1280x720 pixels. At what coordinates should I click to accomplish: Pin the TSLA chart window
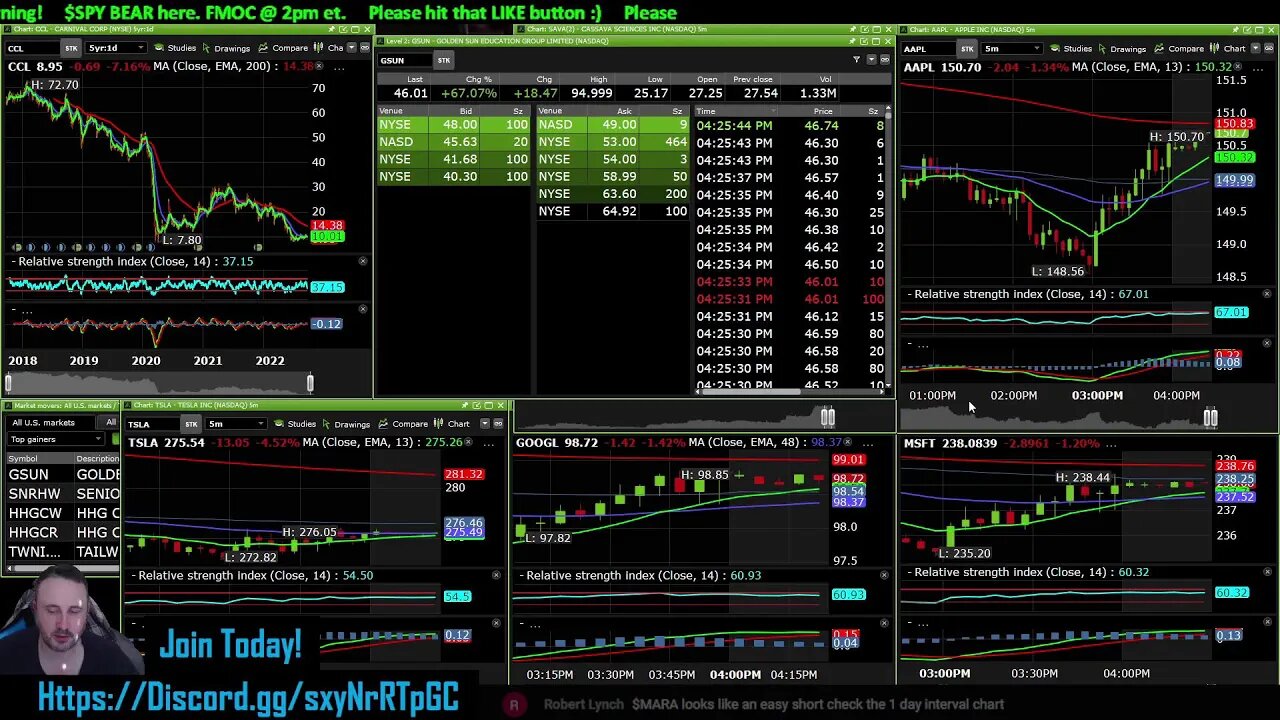(x=464, y=405)
